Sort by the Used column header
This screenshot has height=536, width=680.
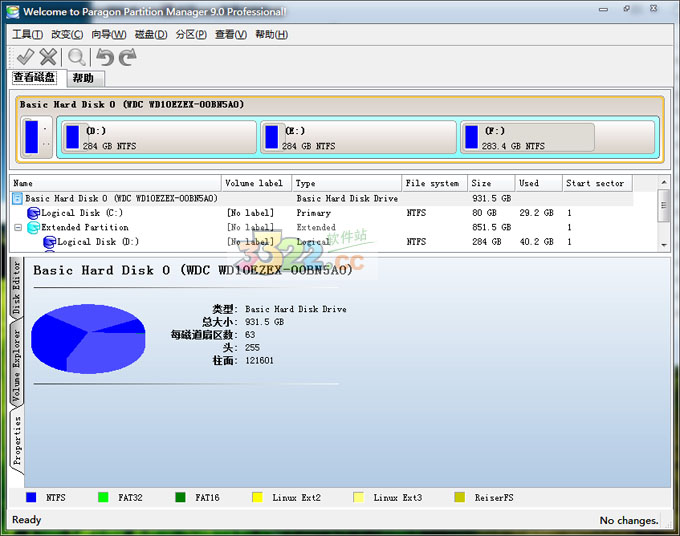click(539, 183)
